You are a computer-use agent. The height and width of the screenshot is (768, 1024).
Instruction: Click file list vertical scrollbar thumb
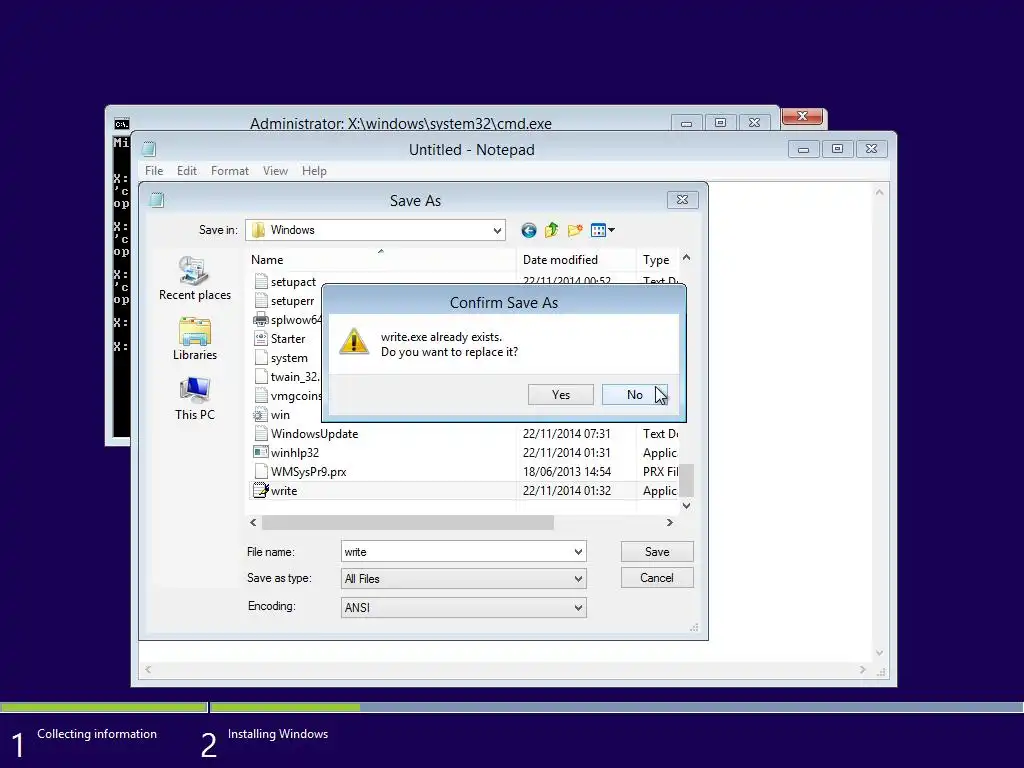point(686,480)
